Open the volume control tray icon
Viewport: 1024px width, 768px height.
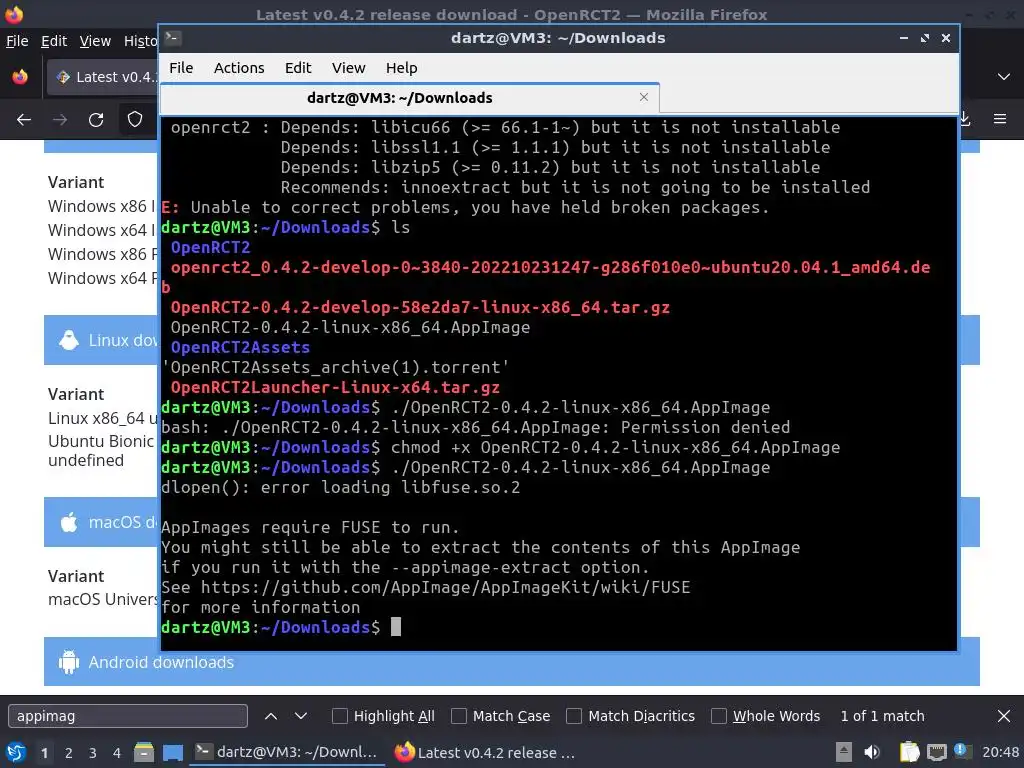[x=872, y=752]
